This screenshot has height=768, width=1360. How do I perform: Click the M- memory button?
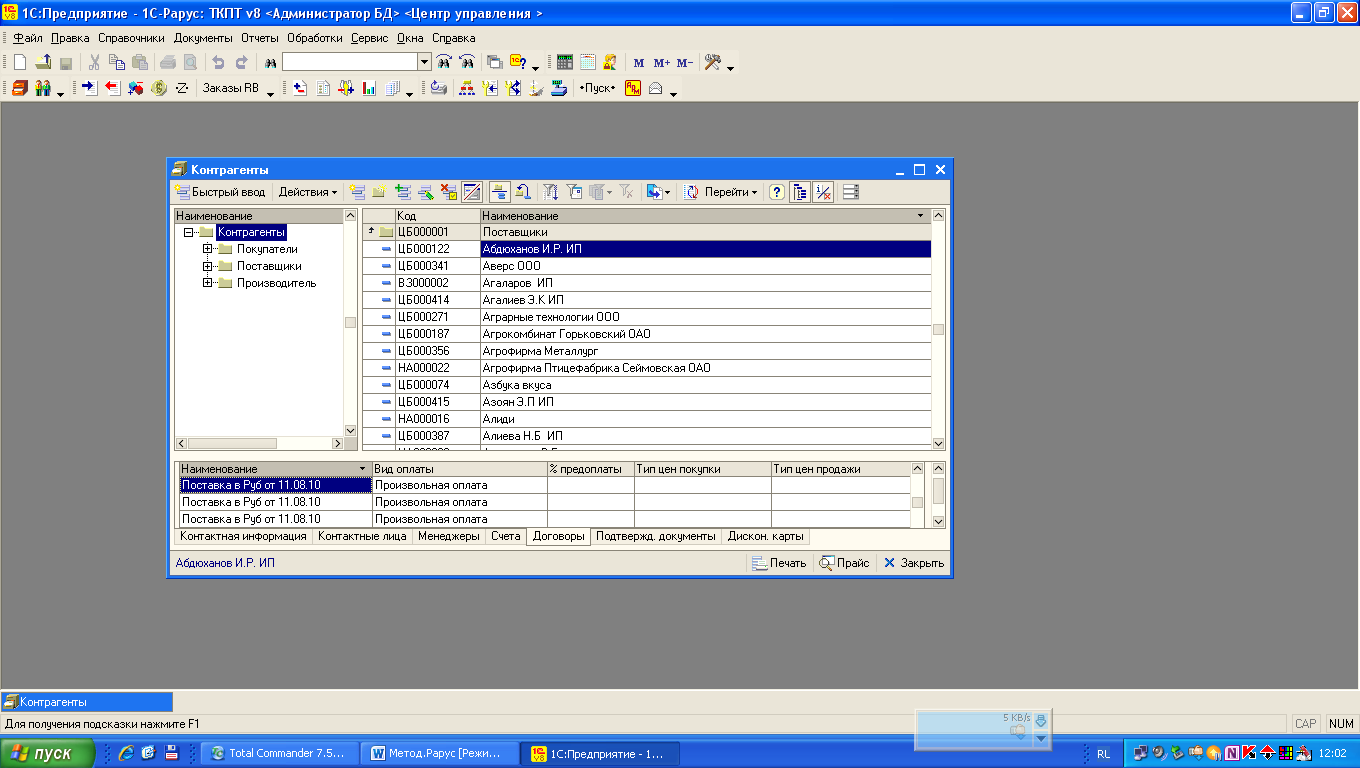[x=684, y=63]
